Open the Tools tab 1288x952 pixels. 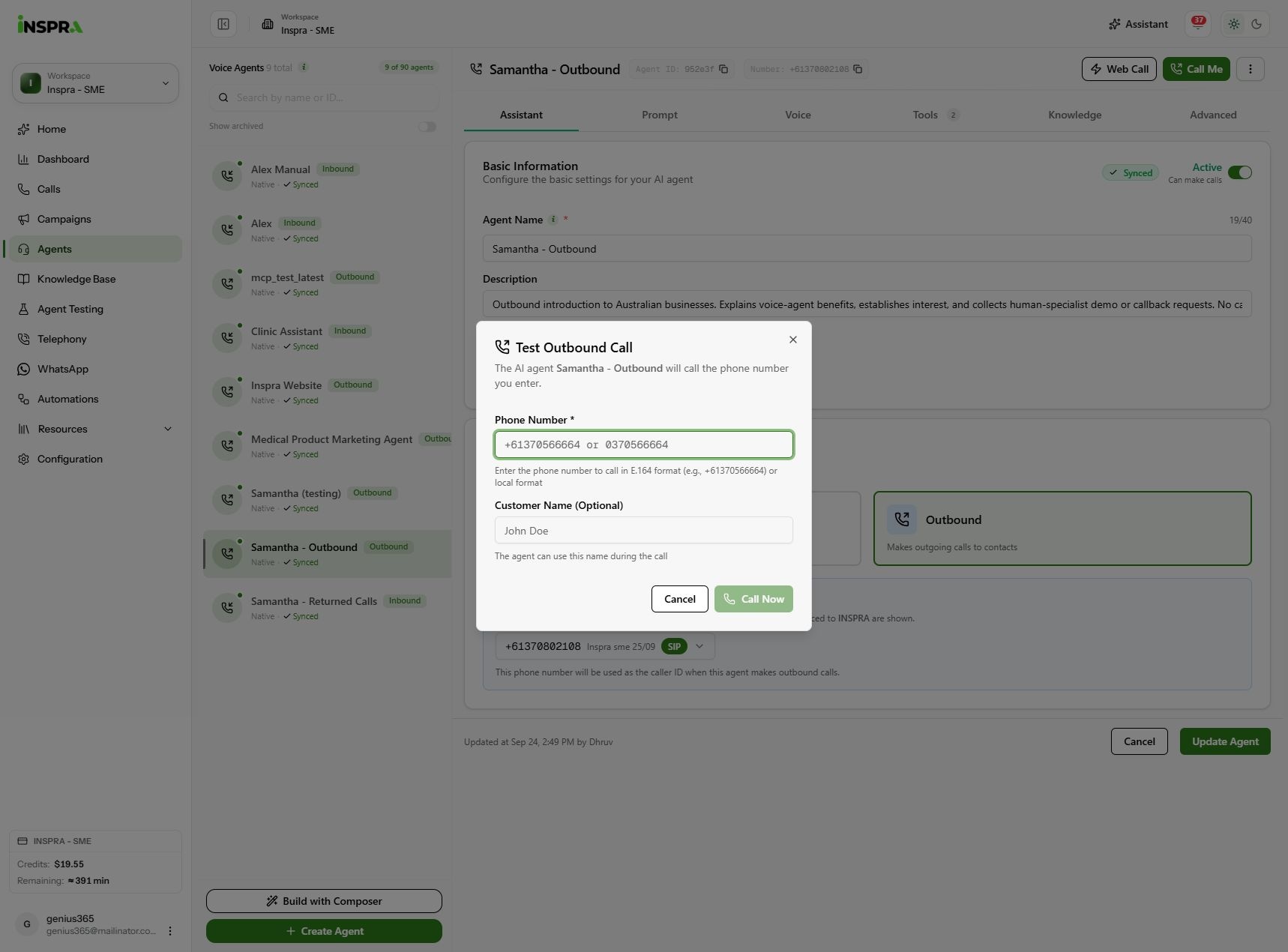pyautogui.click(x=935, y=115)
